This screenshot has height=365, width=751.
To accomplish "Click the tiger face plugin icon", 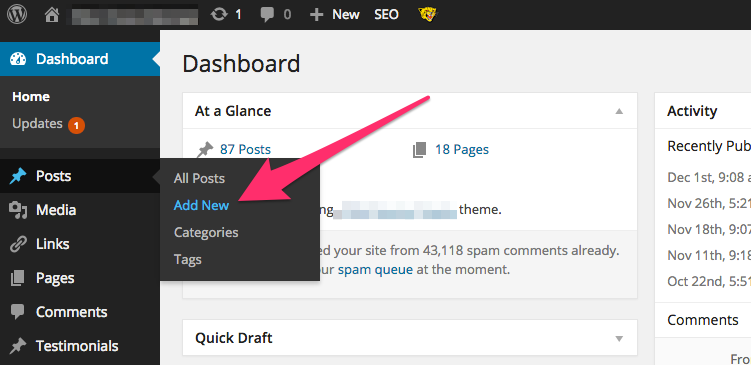I will click(427, 14).
